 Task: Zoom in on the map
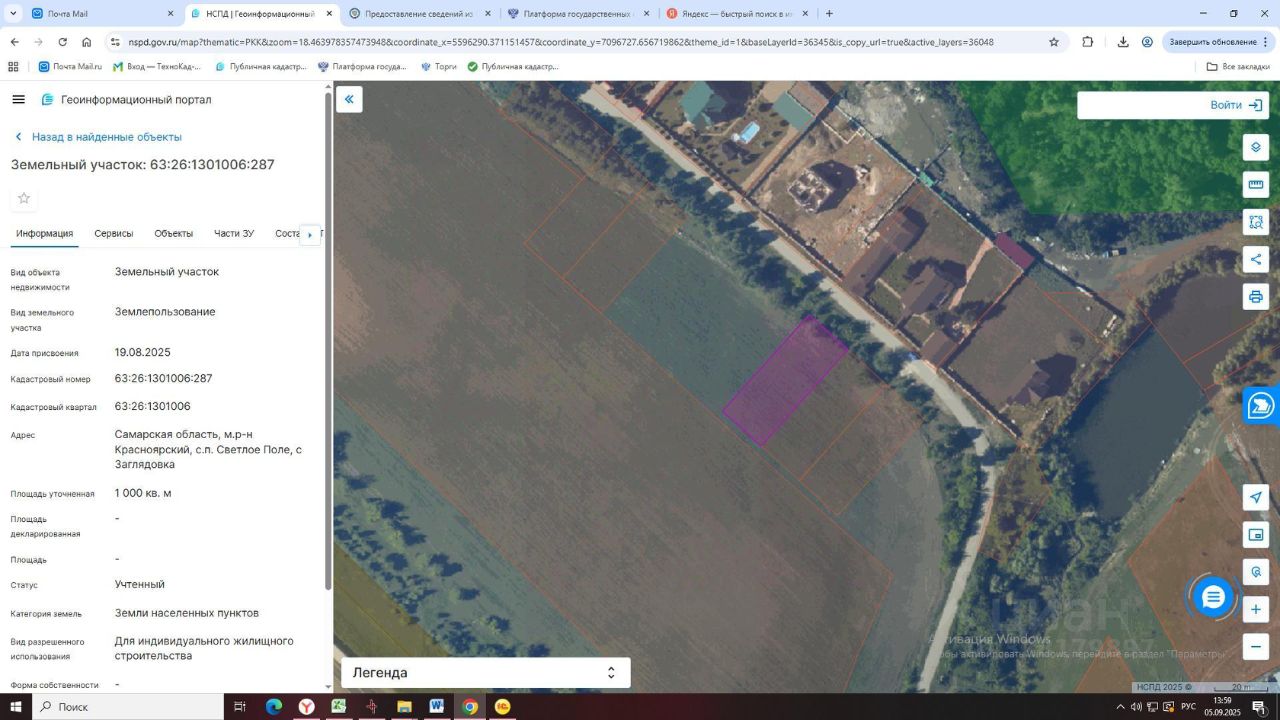click(1256, 609)
